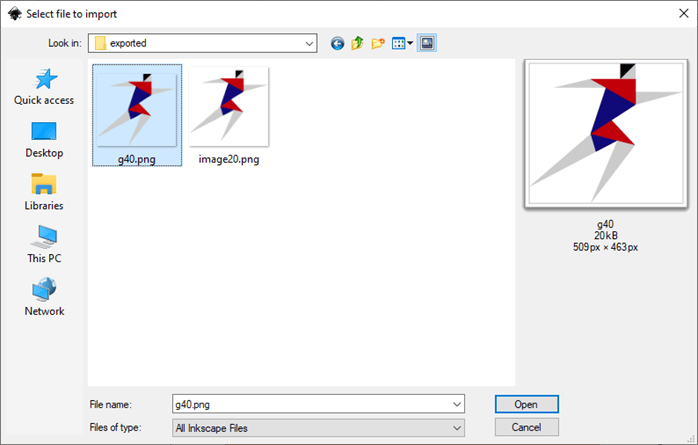Image resolution: width=698 pixels, height=445 pixels.
Task: Click the g40 name under the preview
Action: click(605, 224)
